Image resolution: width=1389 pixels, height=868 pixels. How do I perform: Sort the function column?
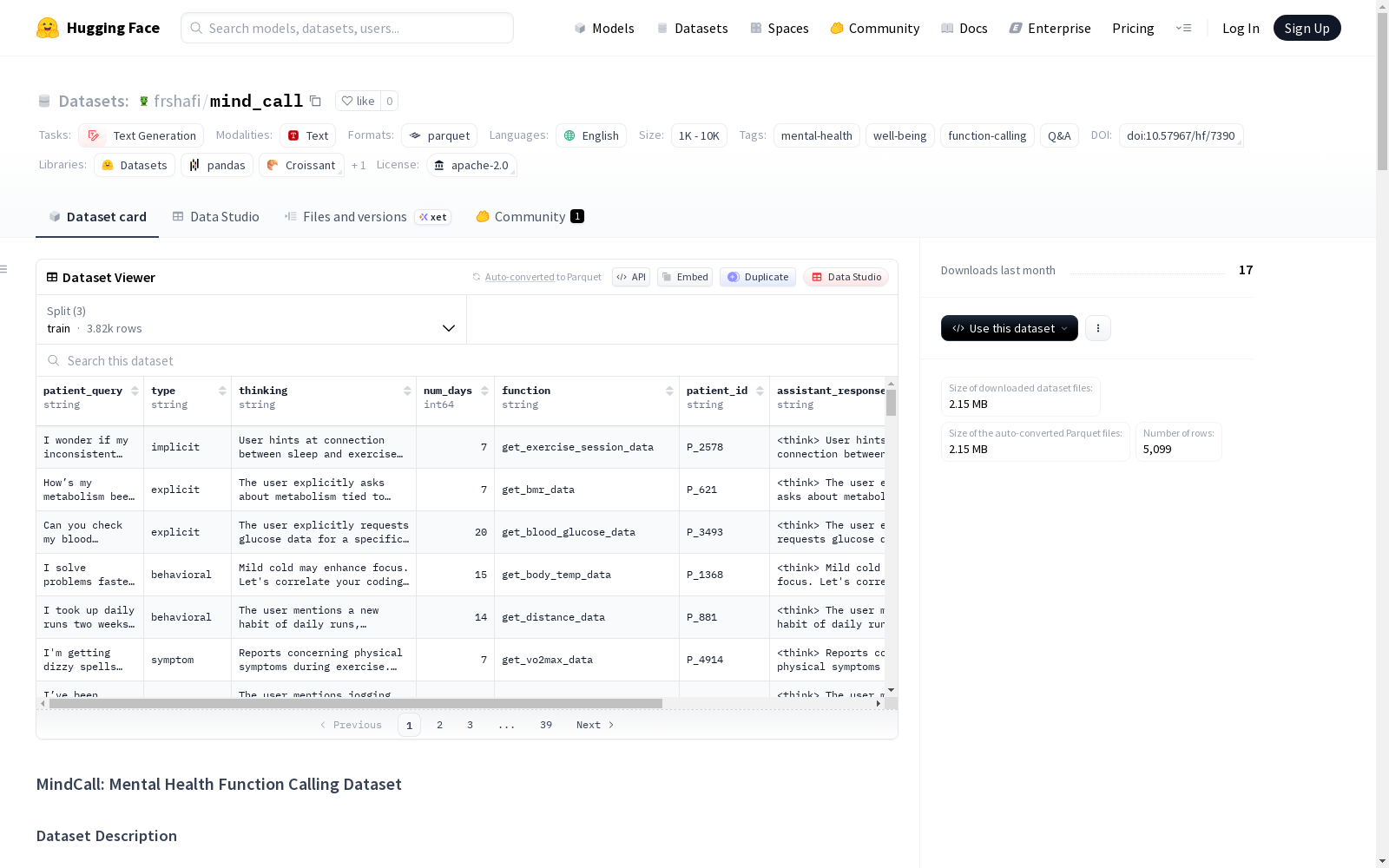(x=669, y=391)
